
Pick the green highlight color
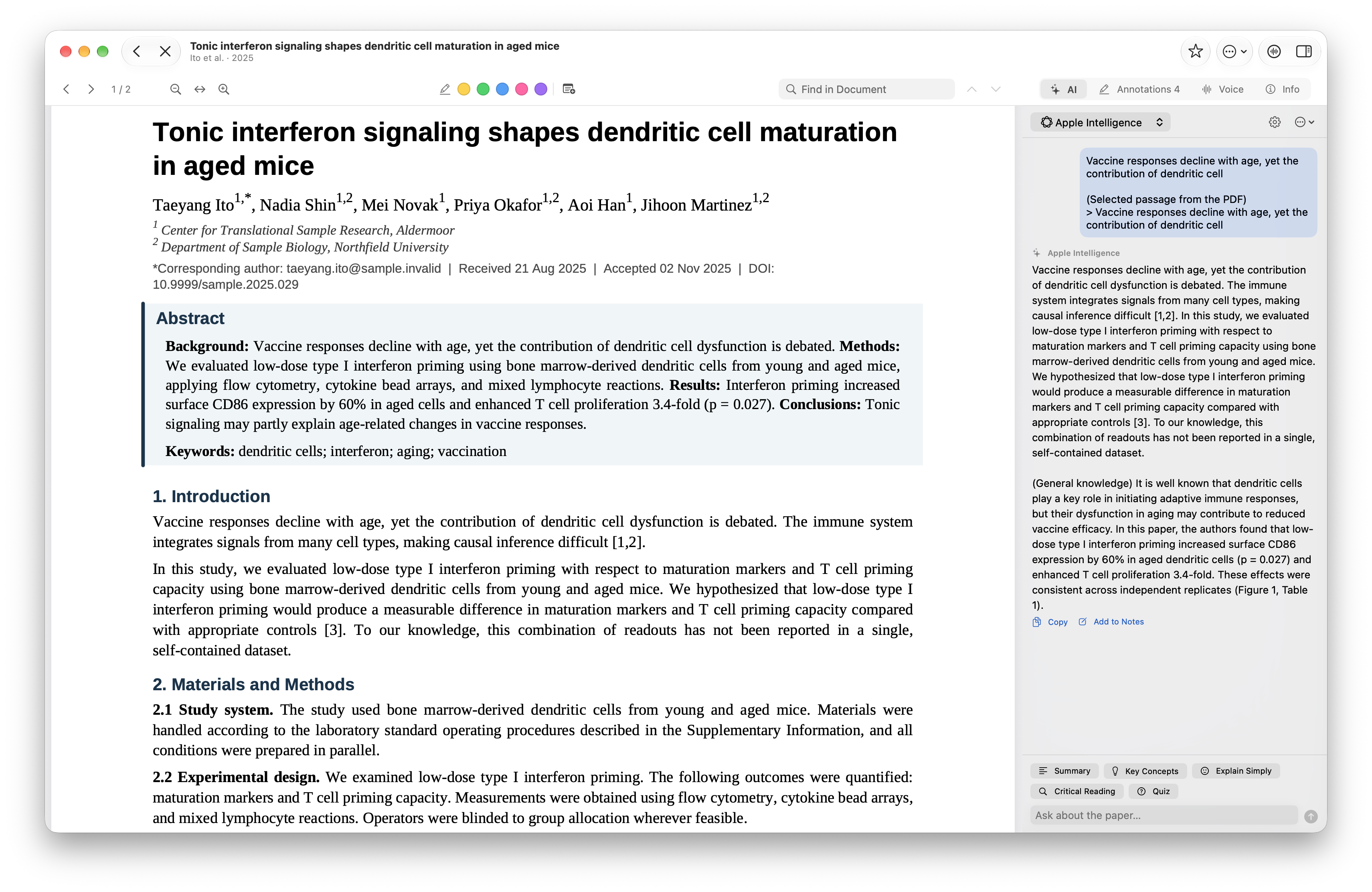click(x=483, y=89)
